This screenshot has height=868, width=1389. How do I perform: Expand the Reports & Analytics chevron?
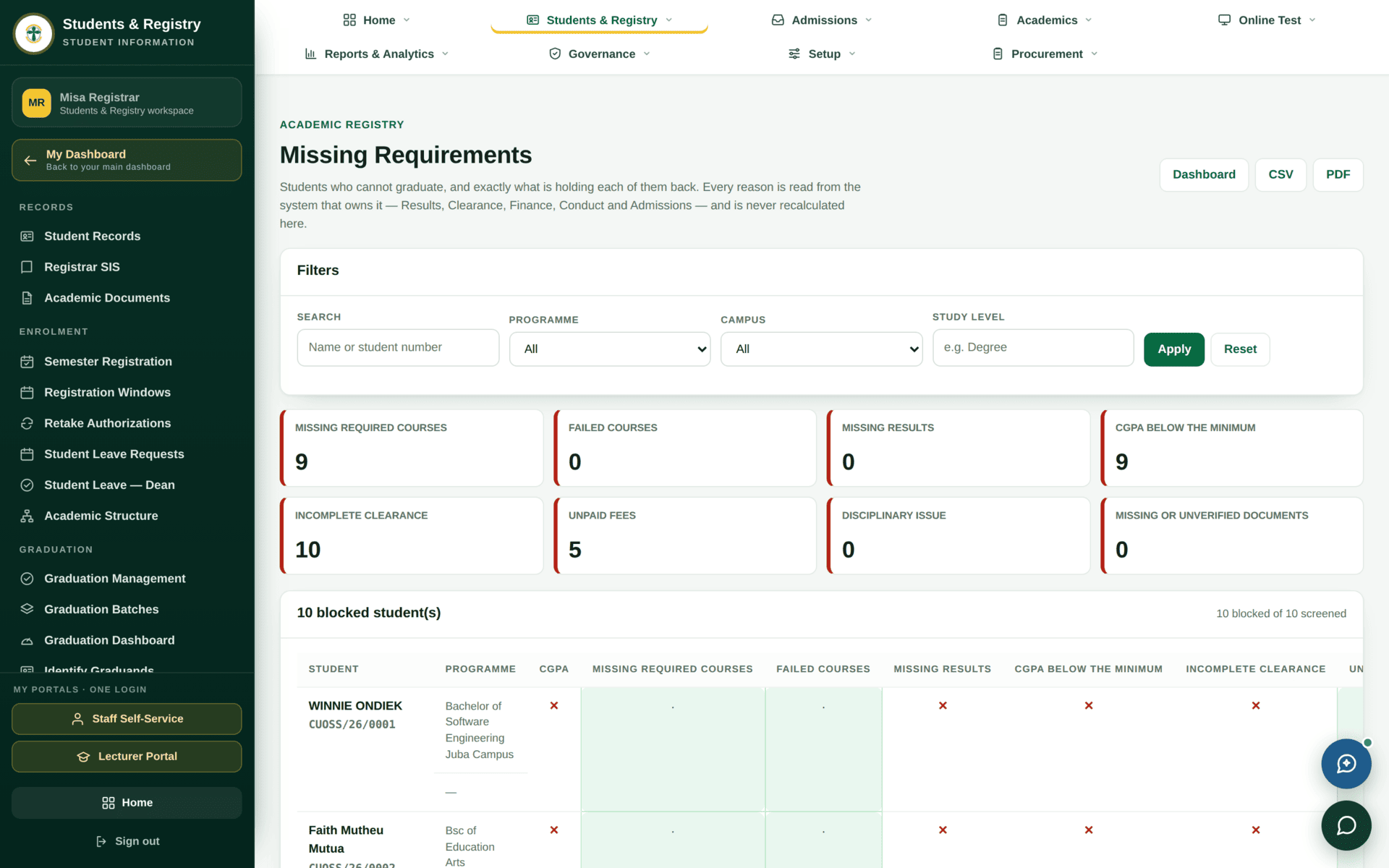pos(446,54)
